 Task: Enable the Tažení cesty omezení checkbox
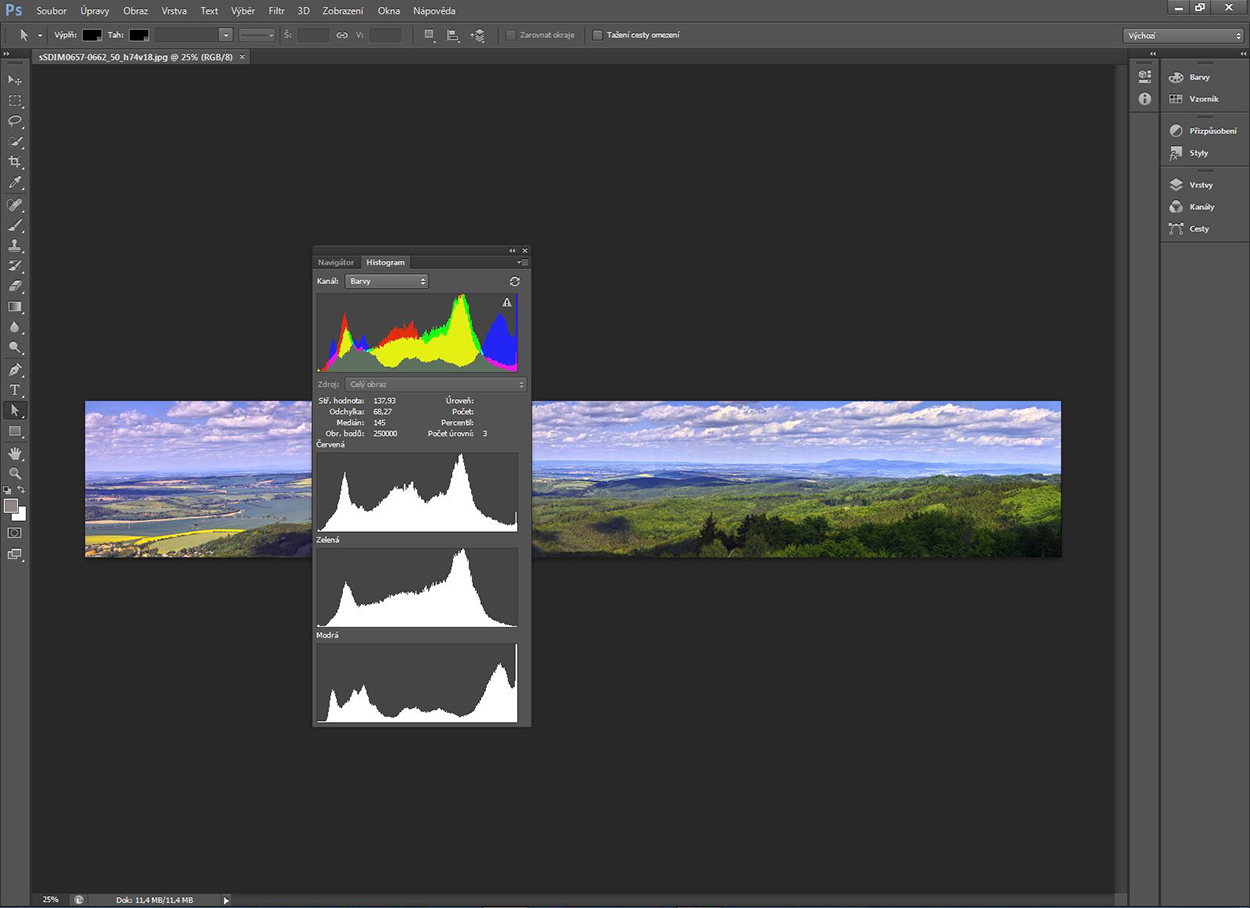598,35
